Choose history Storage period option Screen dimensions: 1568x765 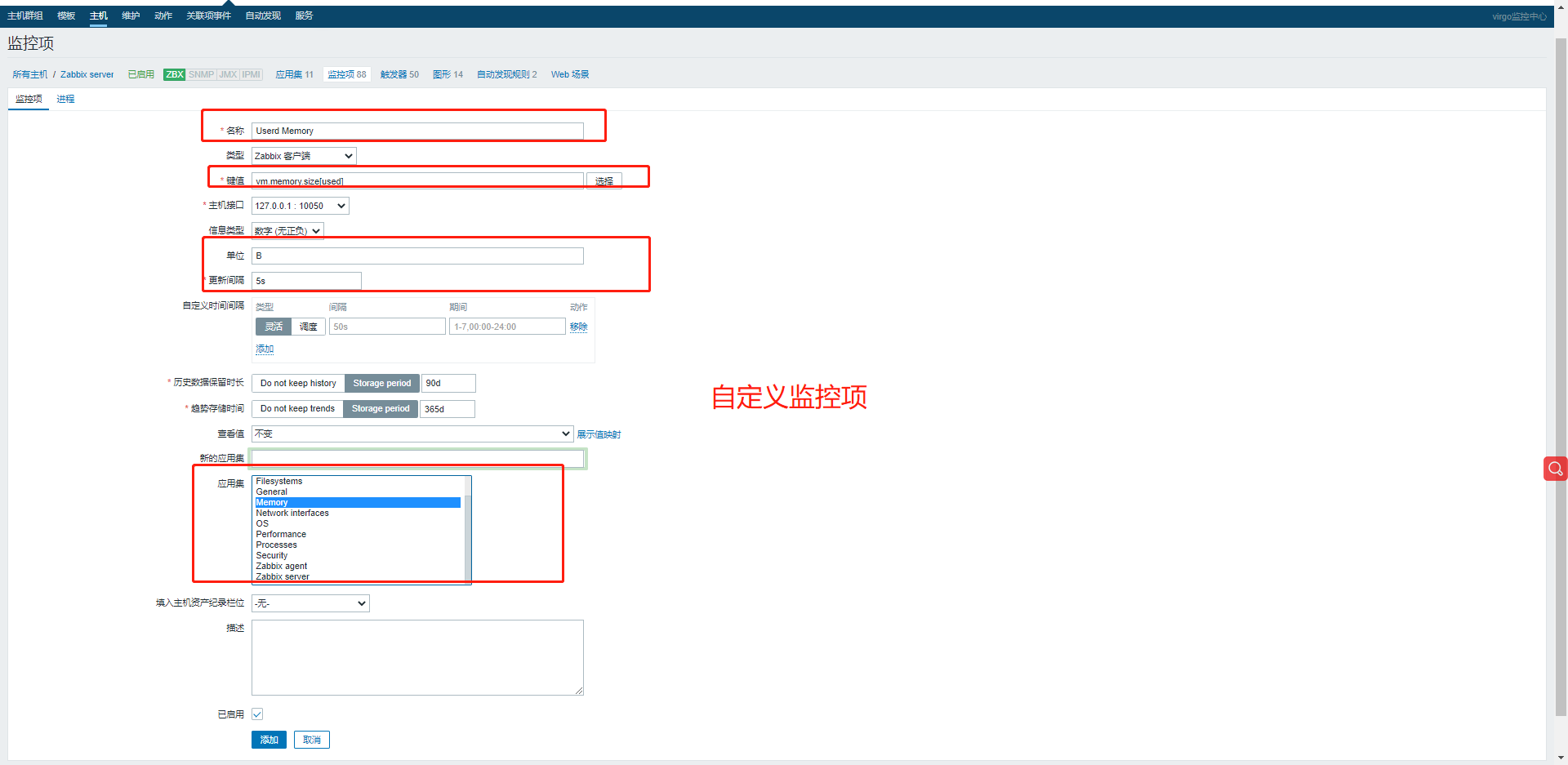(x=382, y=383)
